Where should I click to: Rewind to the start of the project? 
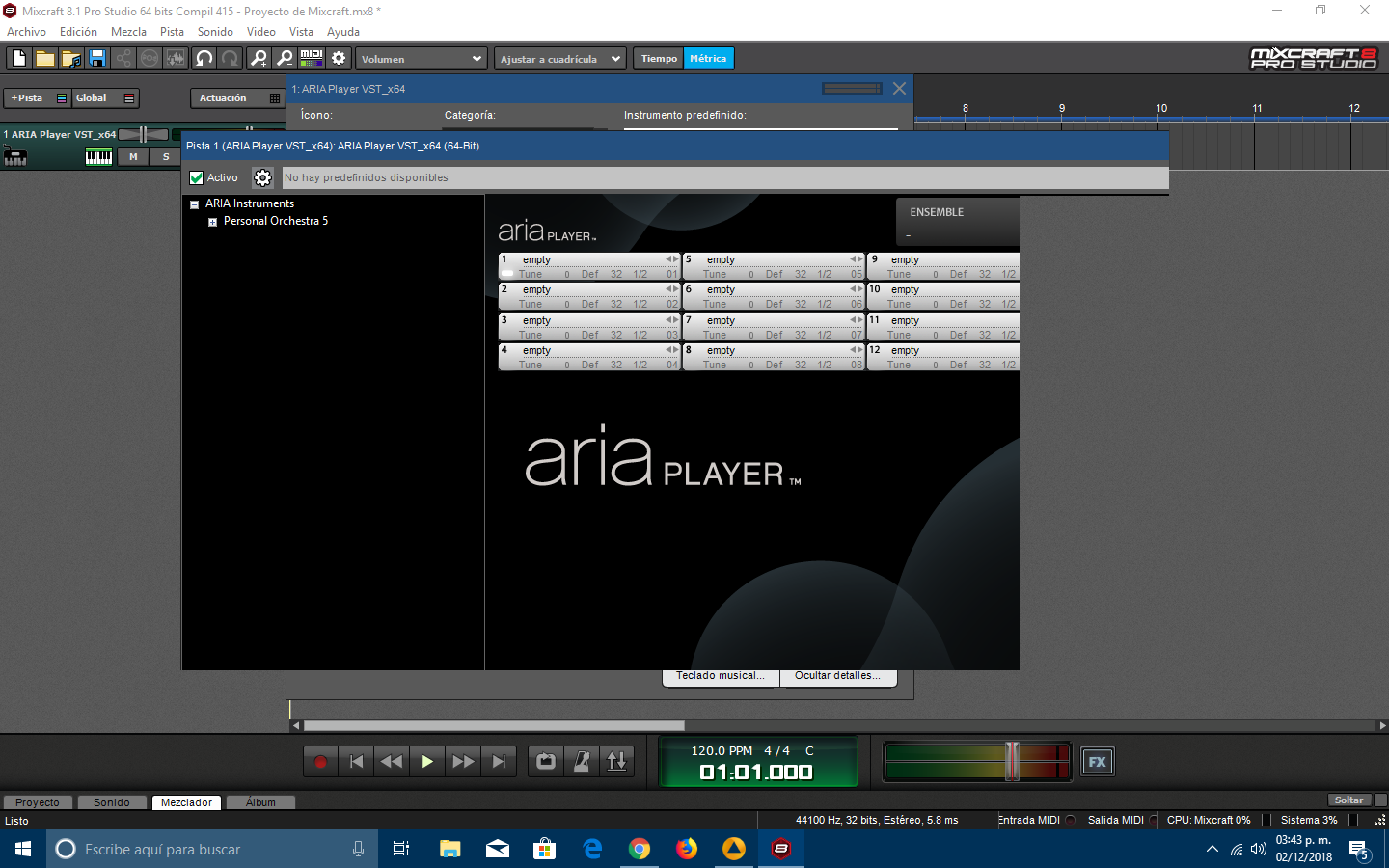pyautogui.click(x=356, y=762)
